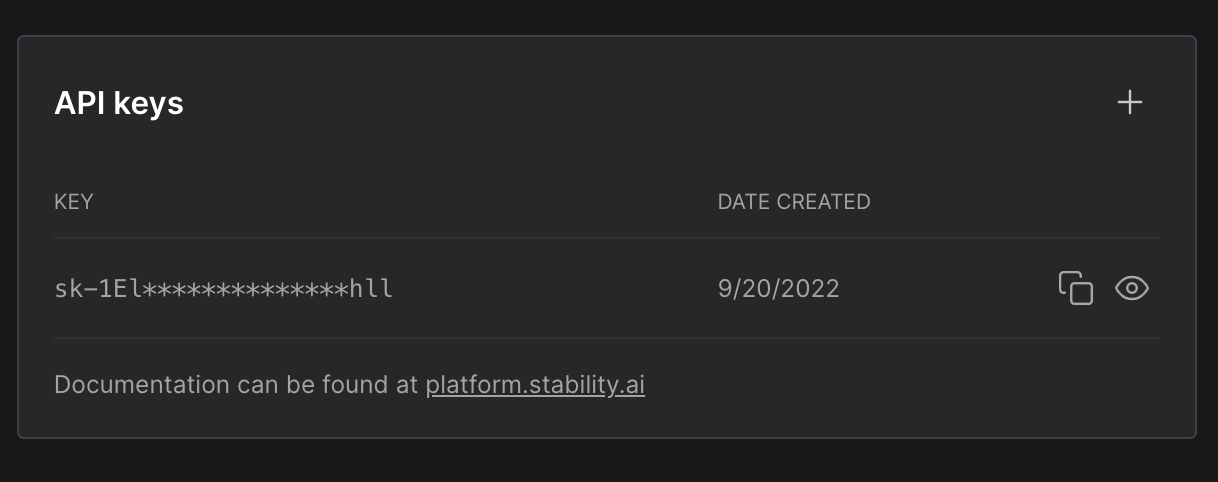Click the word "found" in the footer text

coord(351,385)
